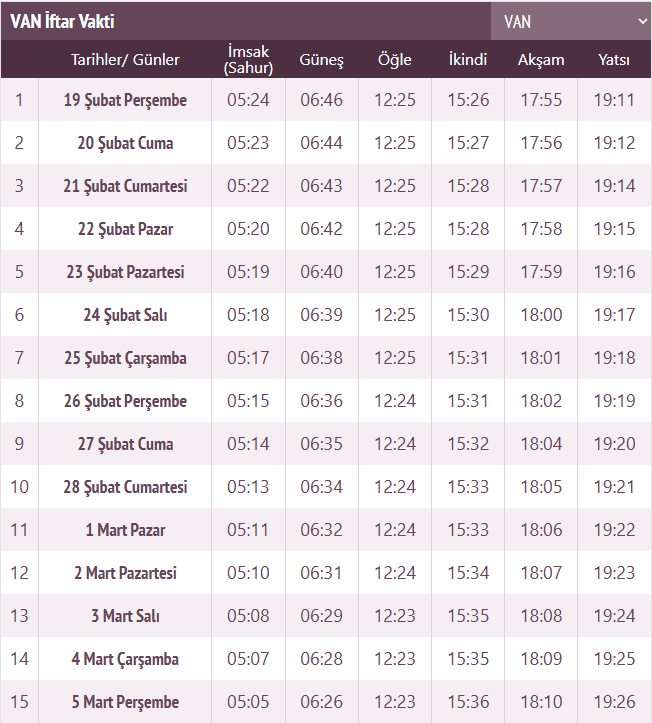Image resolution: width=652 pixels, height=723 pixels.
Task: Click the Tarihler/ Günler column header
Action: tap(125, 60)
